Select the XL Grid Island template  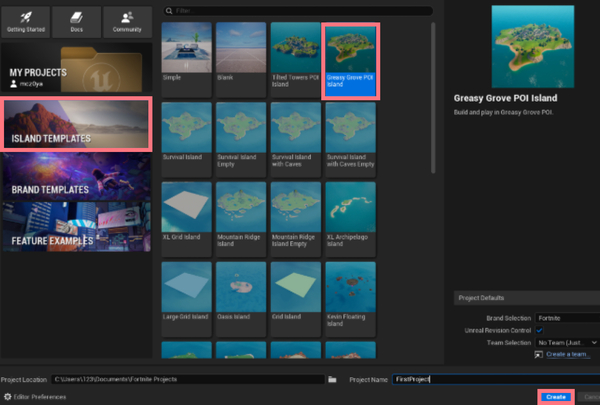click(186, 219)
